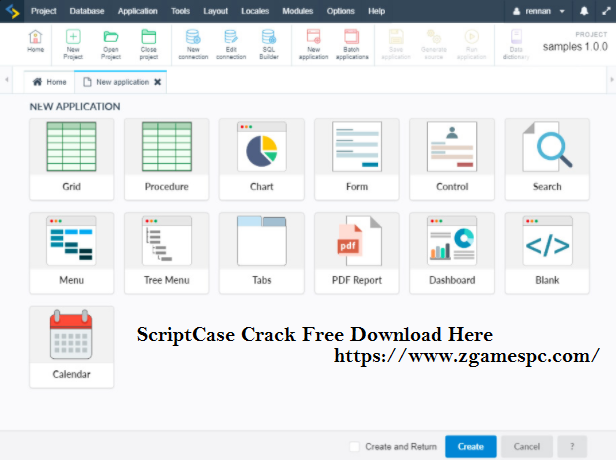This screenshot has height=460, width=616.
Task: Enable the Create and Return checkbox
Action: (354, 447)
